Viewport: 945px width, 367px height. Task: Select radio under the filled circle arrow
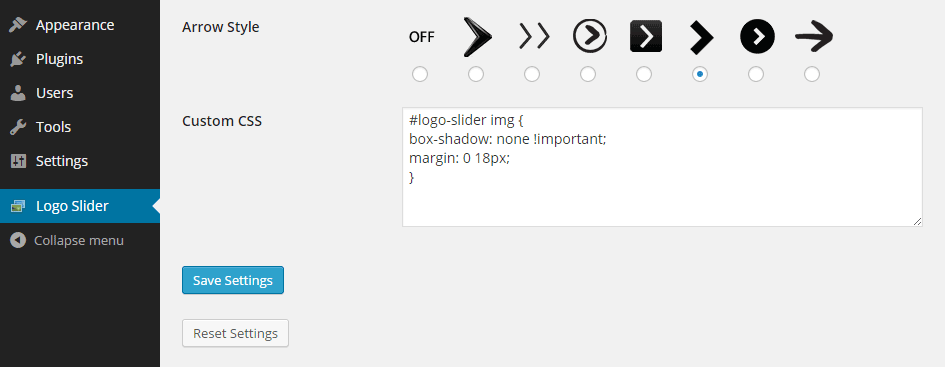[x=756, y=74]
